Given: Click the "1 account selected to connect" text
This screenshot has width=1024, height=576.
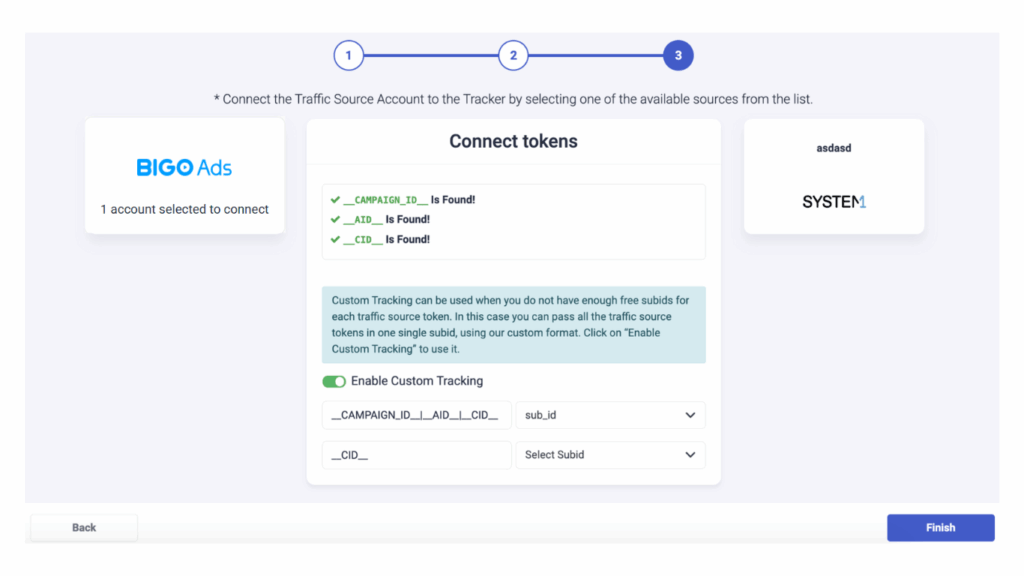Looking at the screenshot, I should pos(185,209).
